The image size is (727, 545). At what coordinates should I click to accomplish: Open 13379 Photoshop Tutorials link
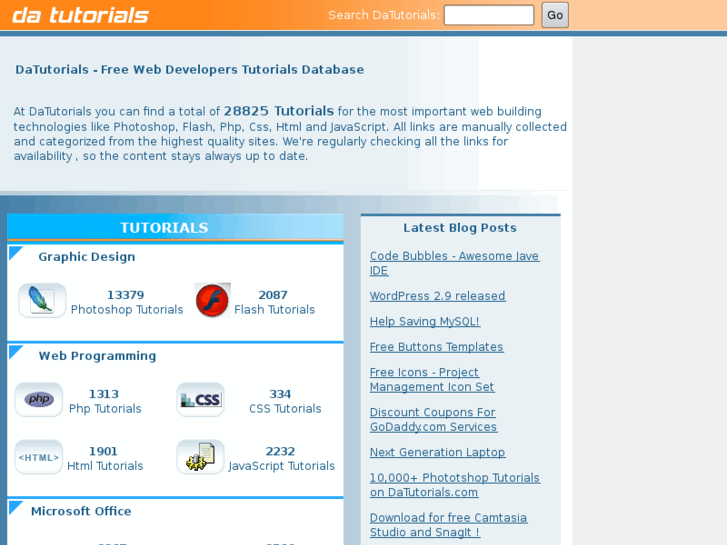tap(127, 302)
